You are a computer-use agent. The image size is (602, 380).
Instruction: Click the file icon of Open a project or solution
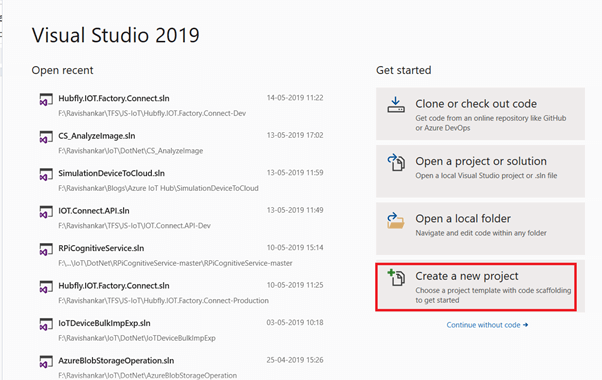tap(396, 162)
